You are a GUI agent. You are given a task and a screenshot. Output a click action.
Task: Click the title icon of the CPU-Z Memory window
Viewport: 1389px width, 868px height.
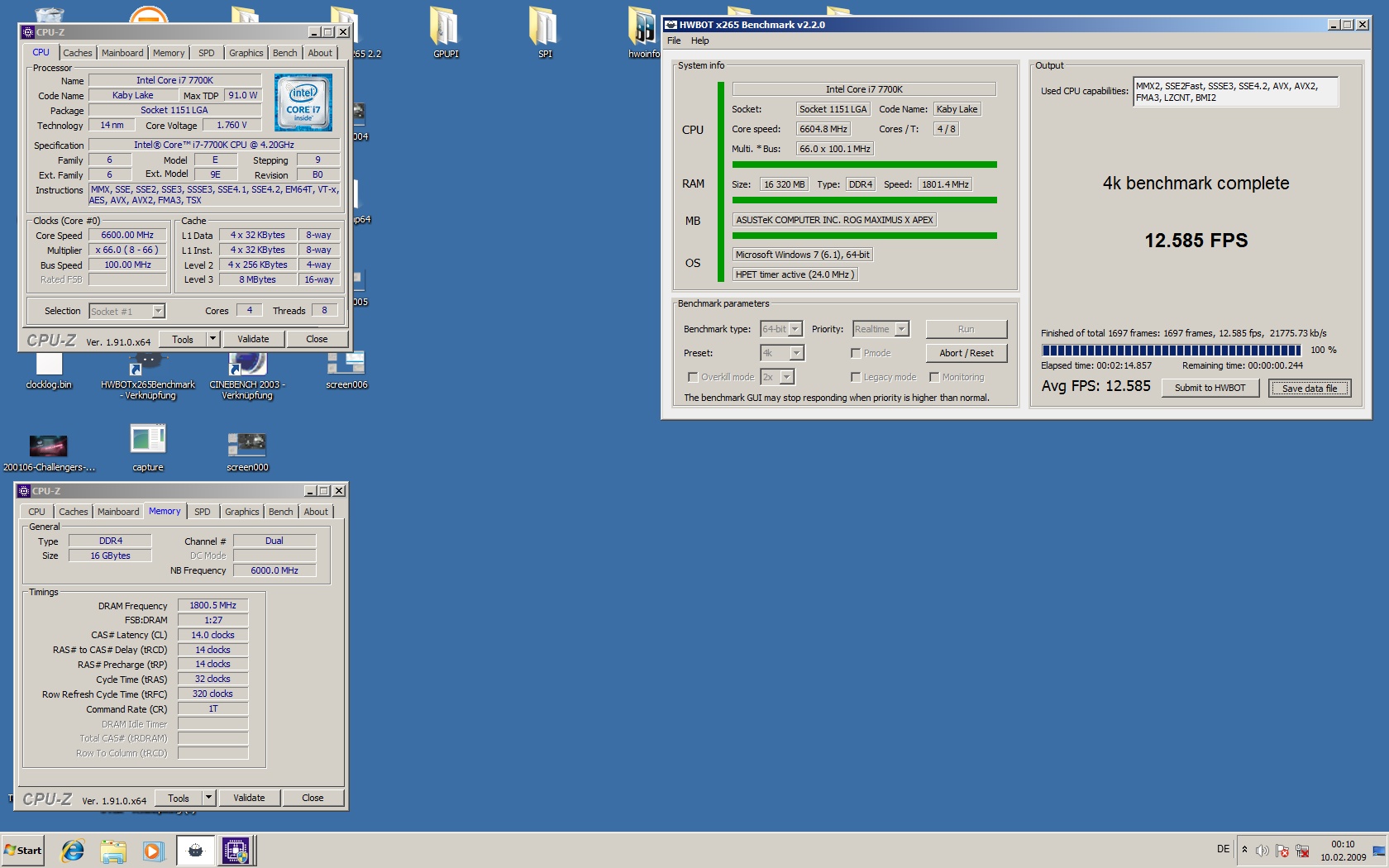coord(24,491)
